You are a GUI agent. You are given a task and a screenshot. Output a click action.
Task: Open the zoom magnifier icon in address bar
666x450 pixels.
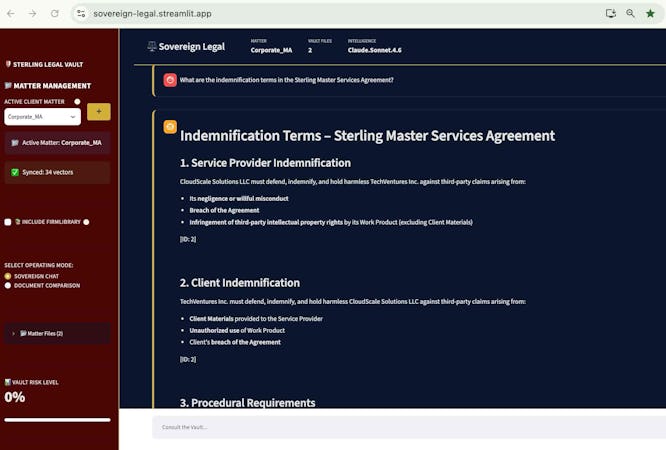tap(630, 14)
